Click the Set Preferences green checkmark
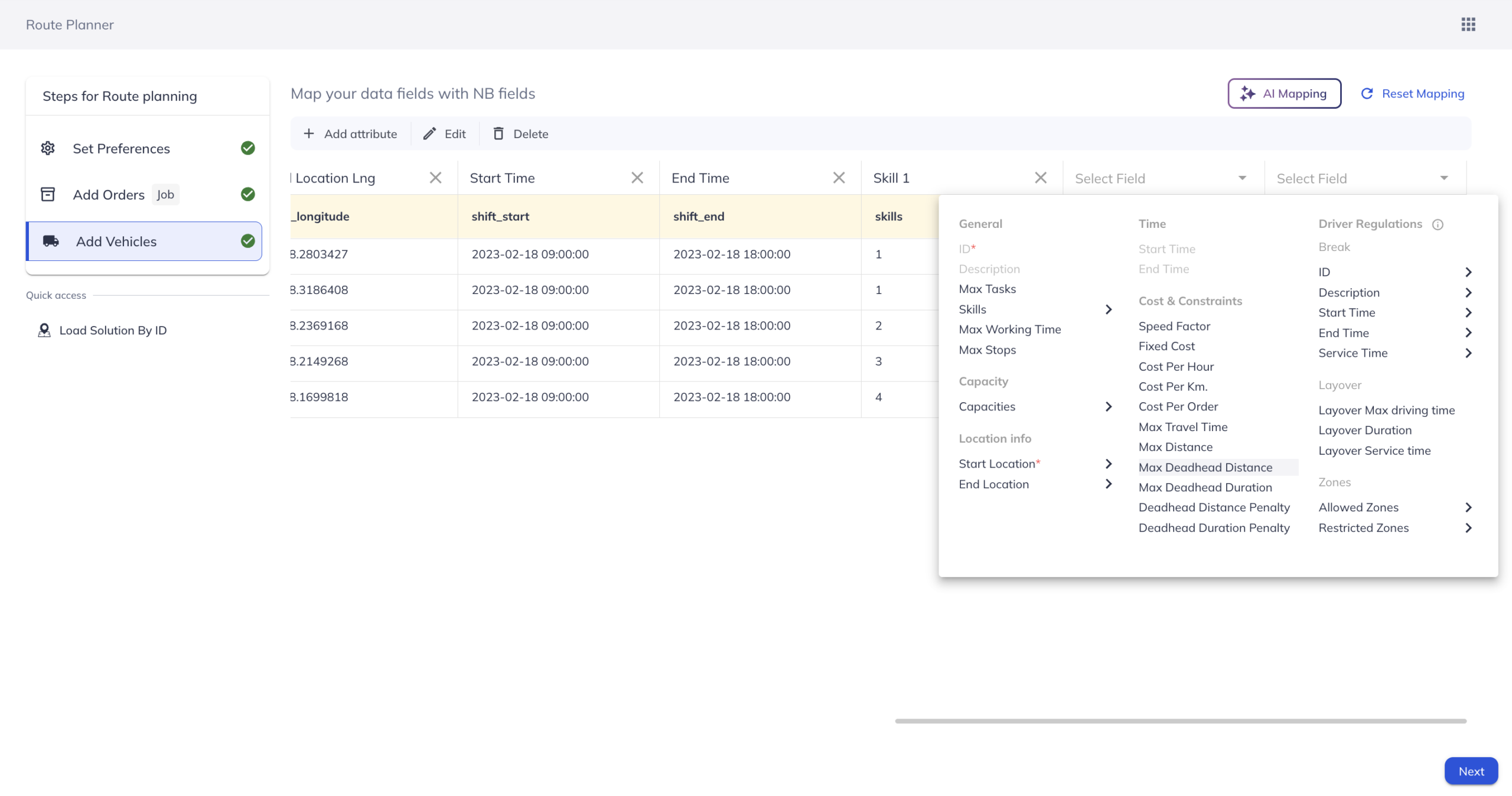Viewport: 1512px width, 796px height. click(248, 148)
